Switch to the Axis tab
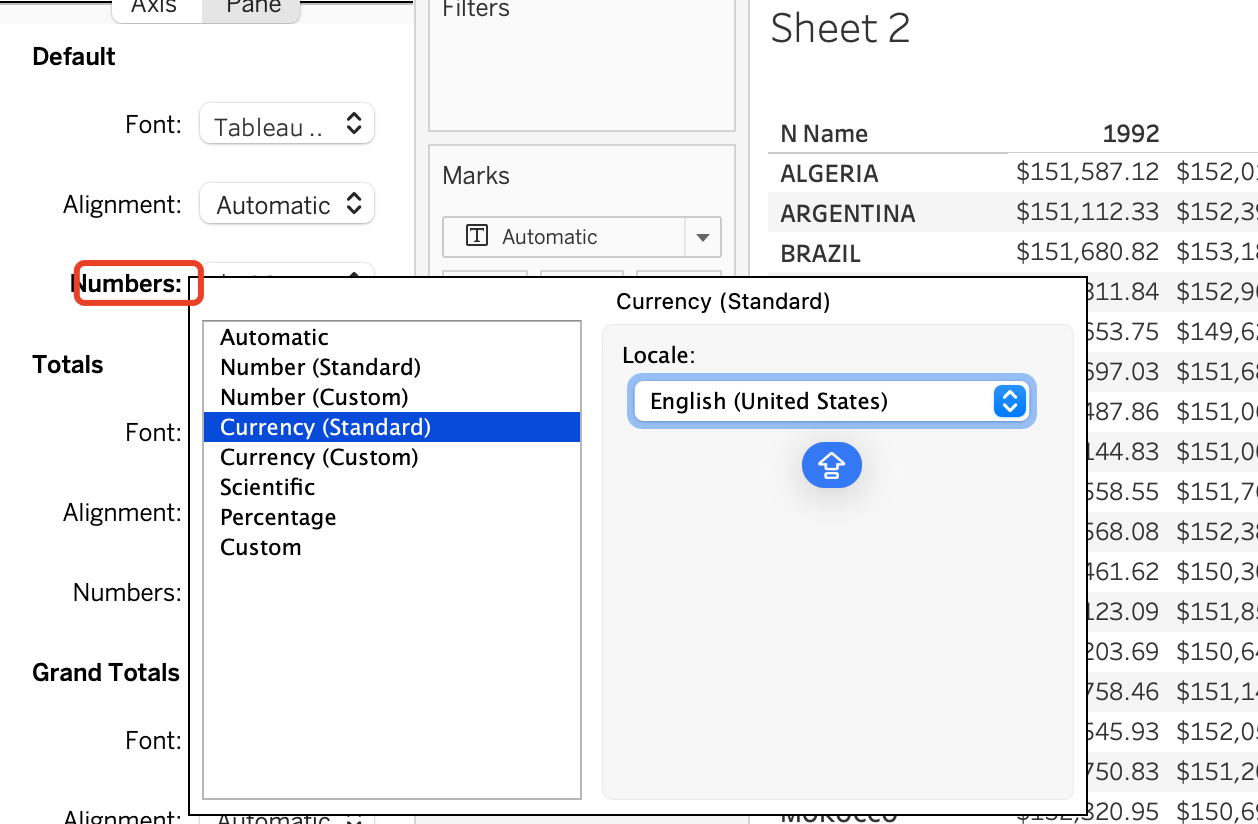Screen dimensions: 1258x824 (x=154, y=8)
